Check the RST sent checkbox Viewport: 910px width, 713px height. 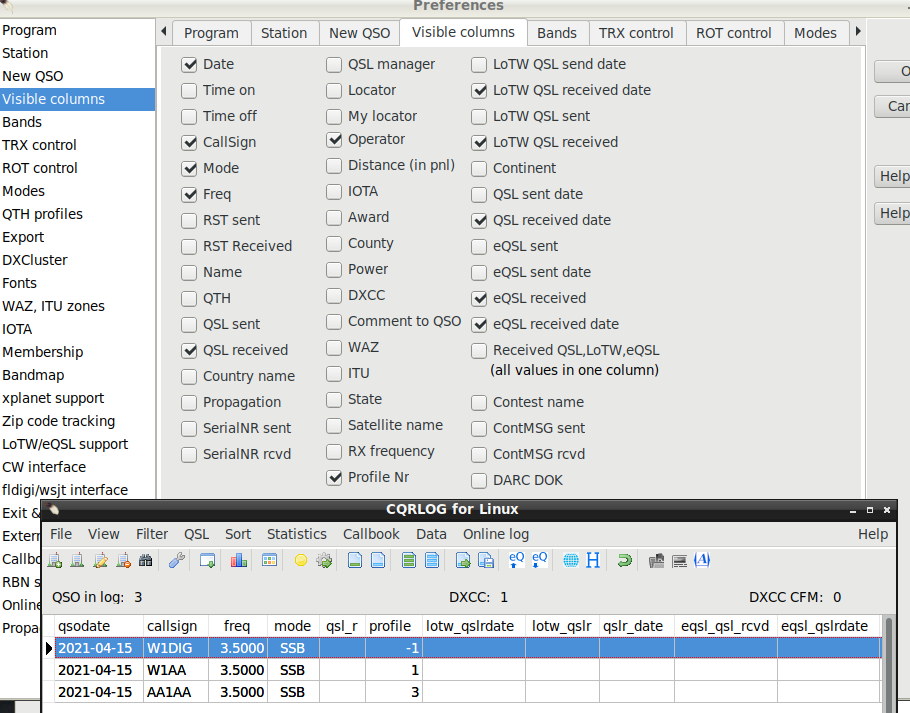189,220
